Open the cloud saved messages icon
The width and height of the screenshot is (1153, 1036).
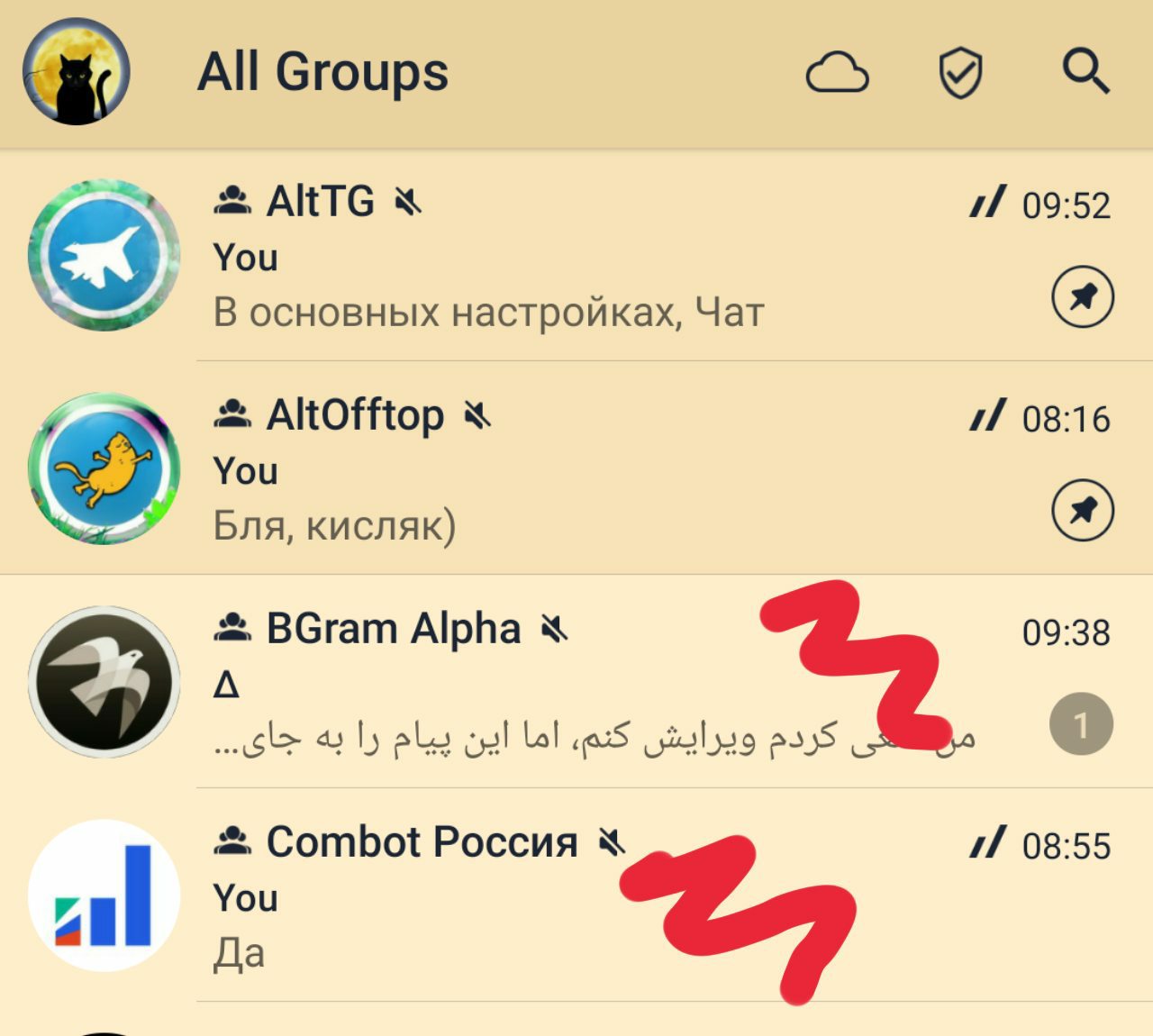[x=837, y=73]
